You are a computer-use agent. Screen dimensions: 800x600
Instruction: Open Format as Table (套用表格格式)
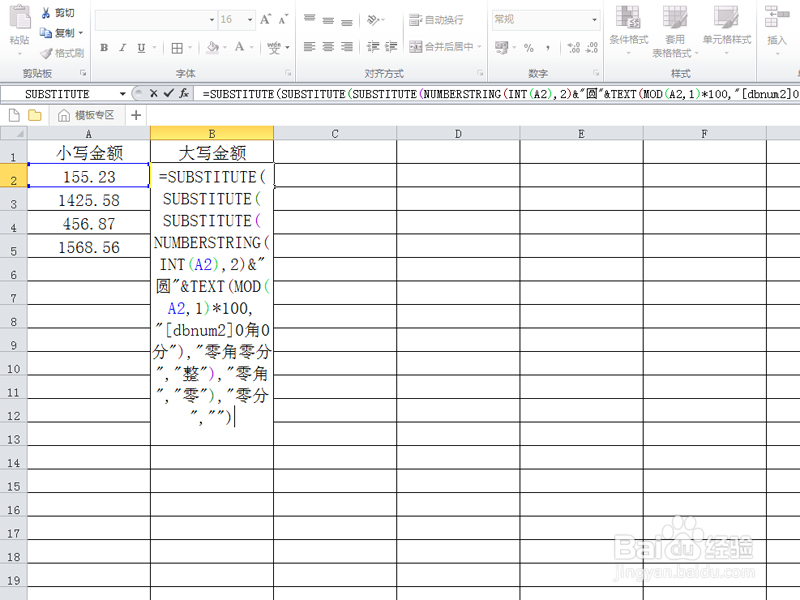click(x=674, y=31)
